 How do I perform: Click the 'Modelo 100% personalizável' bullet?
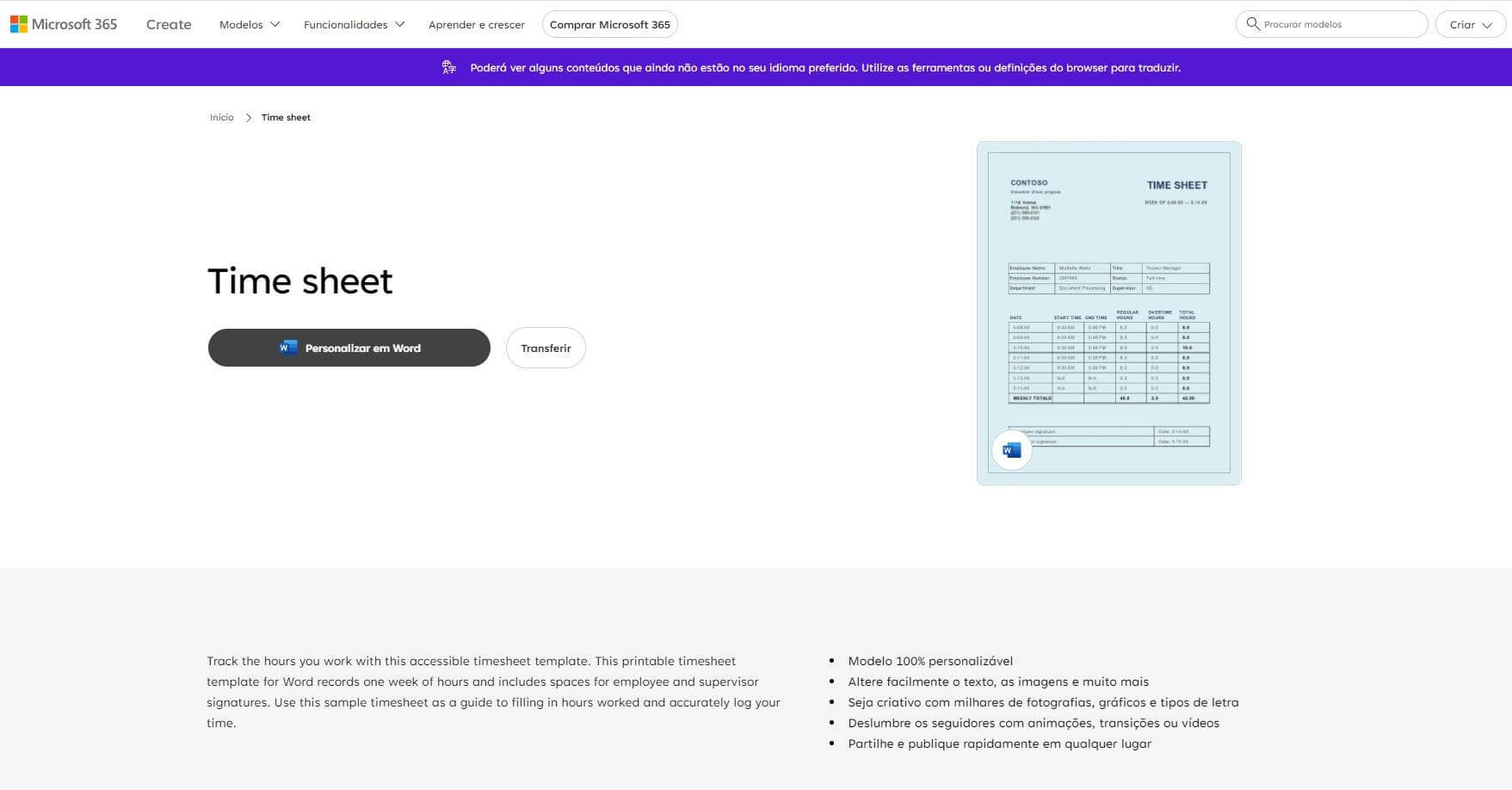[x=930, y=661]
